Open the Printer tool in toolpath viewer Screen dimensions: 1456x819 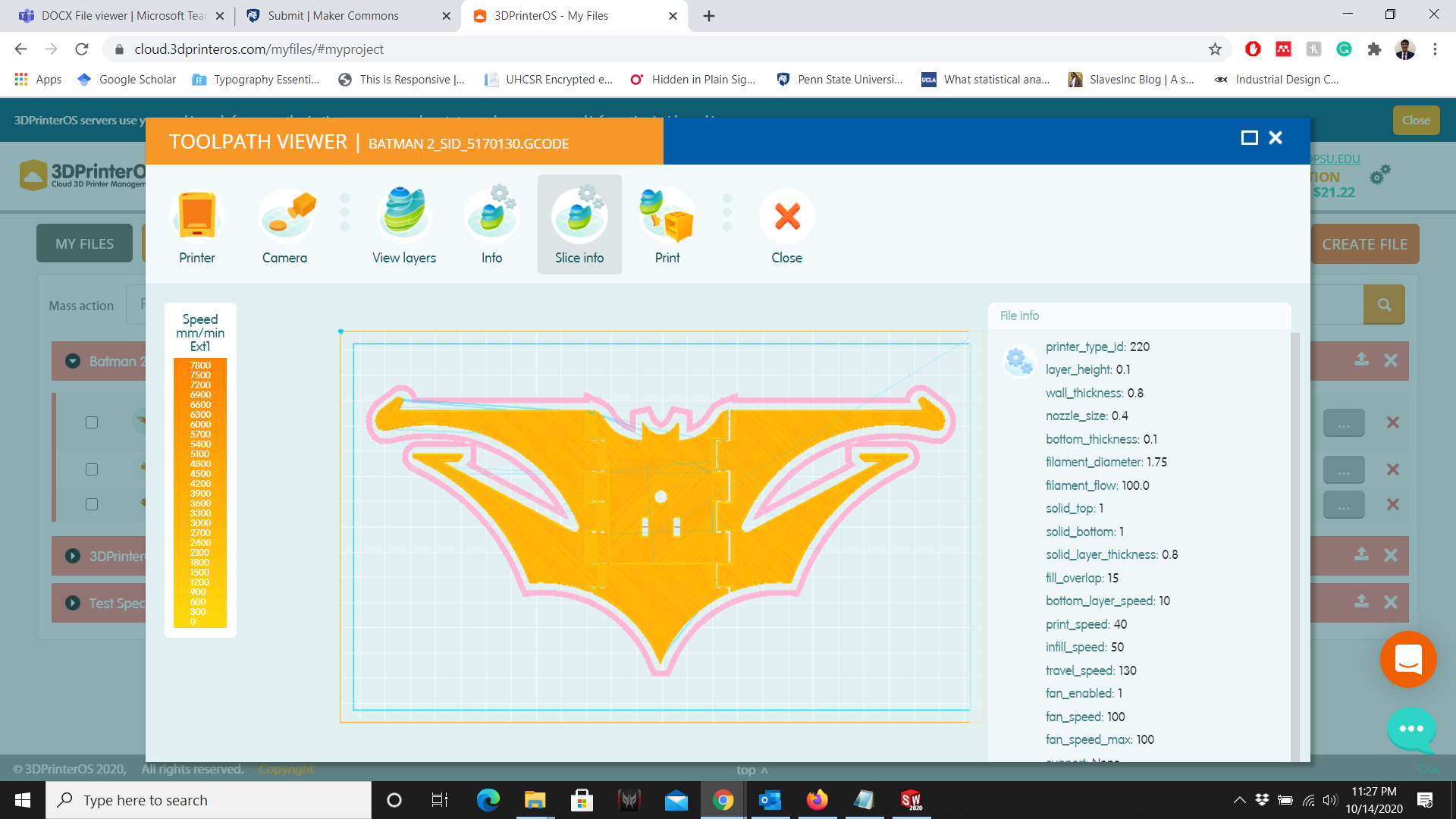click(197, 225)
